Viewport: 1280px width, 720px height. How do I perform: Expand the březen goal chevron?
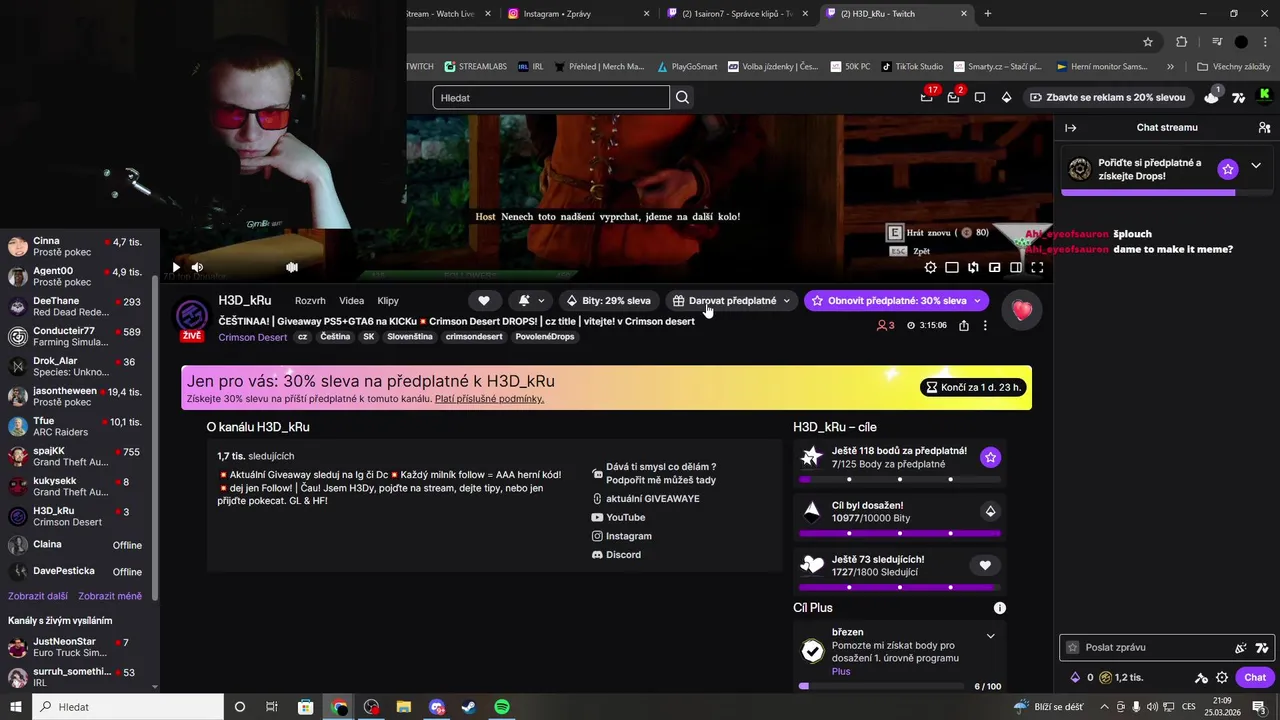(990, 636)
